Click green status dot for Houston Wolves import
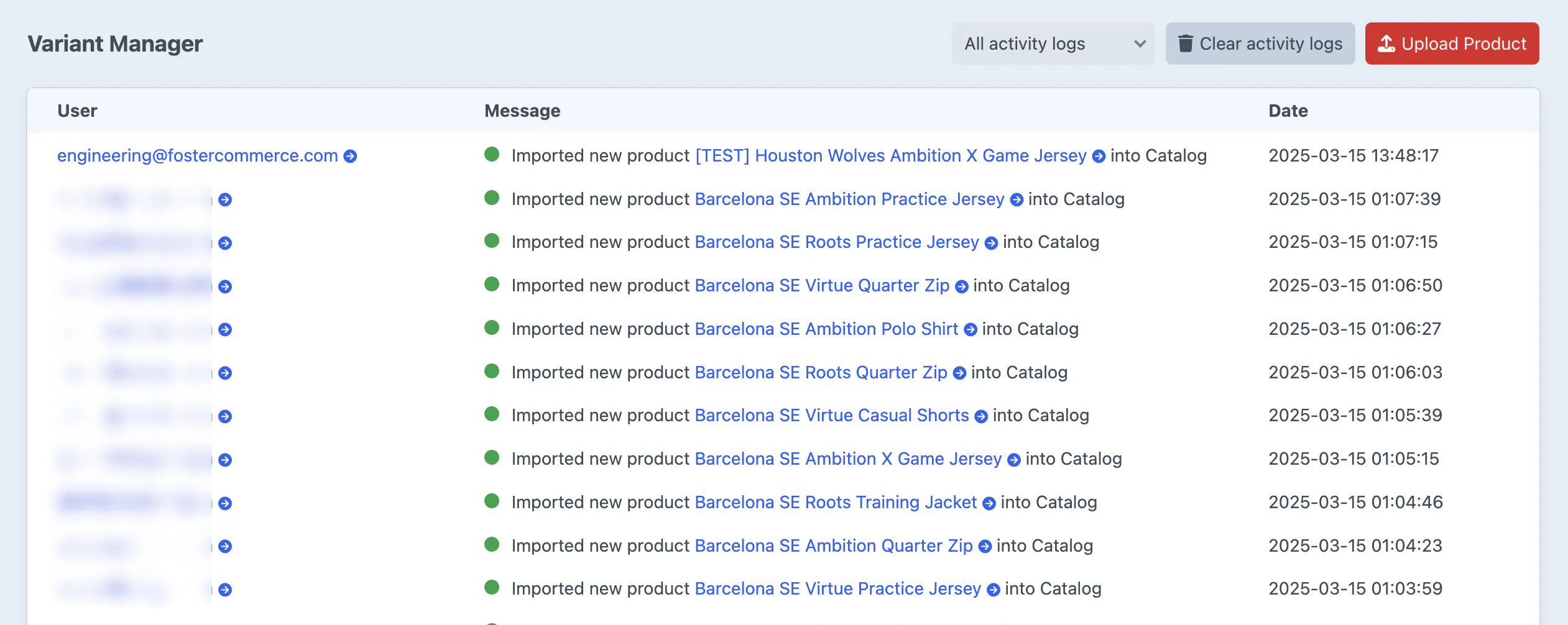Screen dimensions: 1568x625 coord(492,155)
